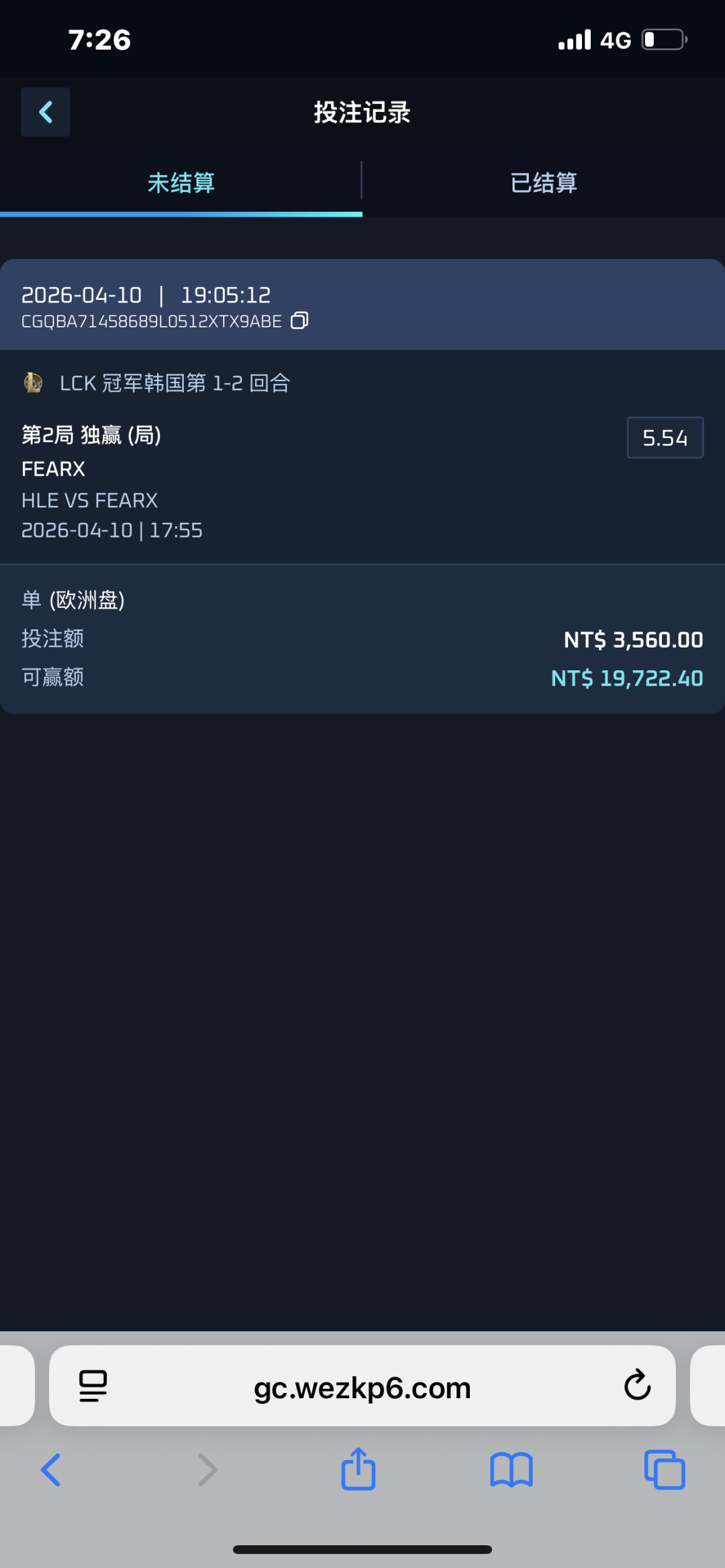The width and height of the screenshot is (725, 1568).
Task: Copy the bet order ID
Action: coord(299,321)
